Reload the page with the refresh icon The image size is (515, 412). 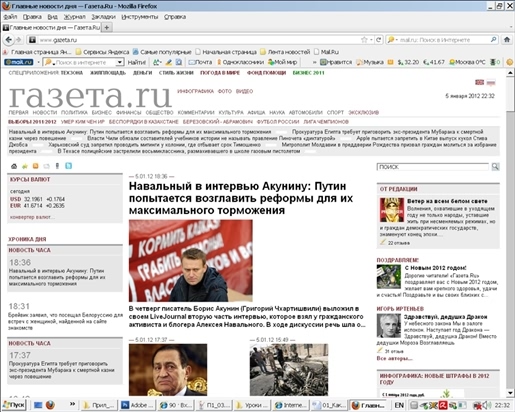pyautogui.click(x=379, y=40)
